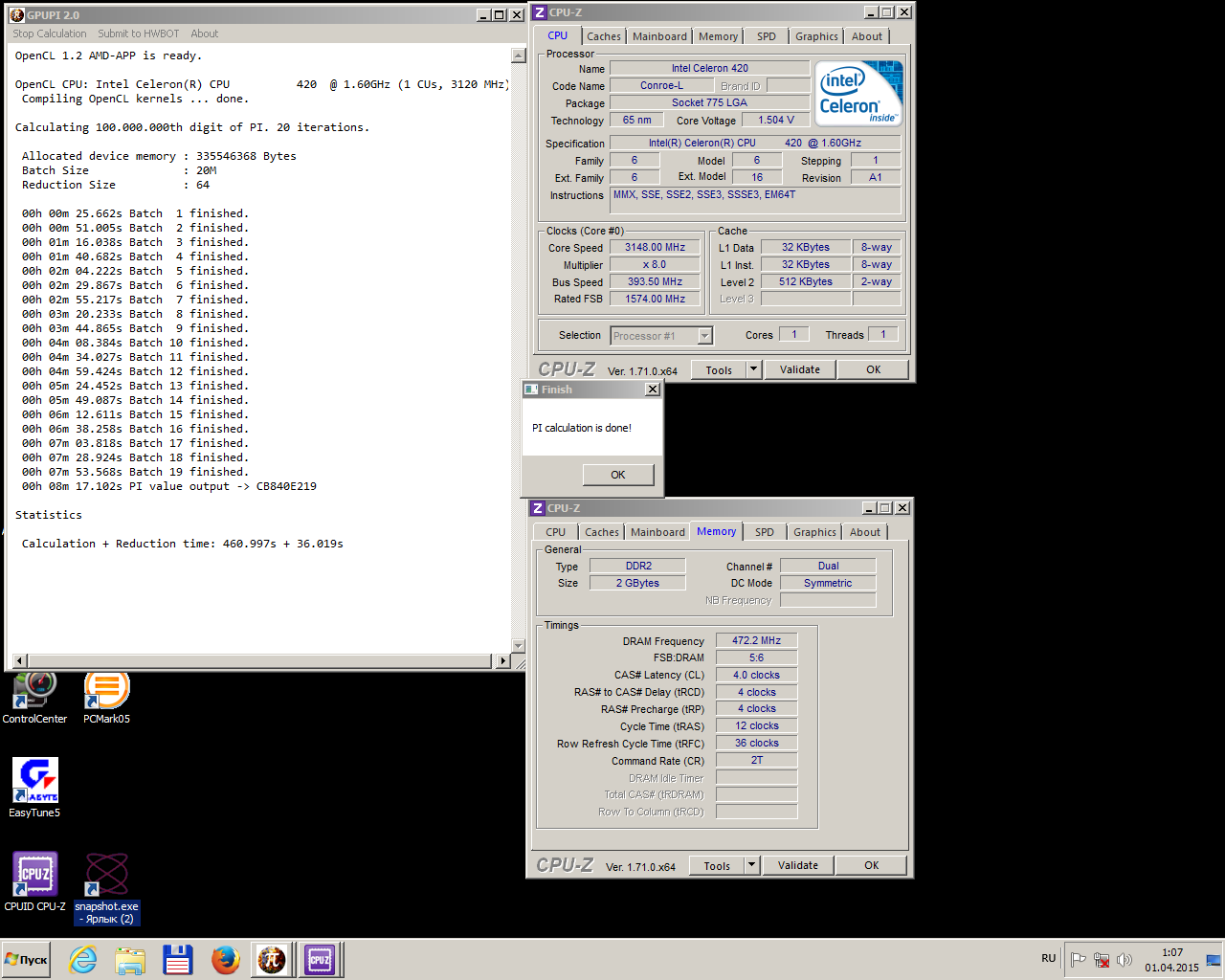Click the Core Voltage 1.504 V value
The height and width of the screenshot is (980, 1225).
click(x=776, y=120)
